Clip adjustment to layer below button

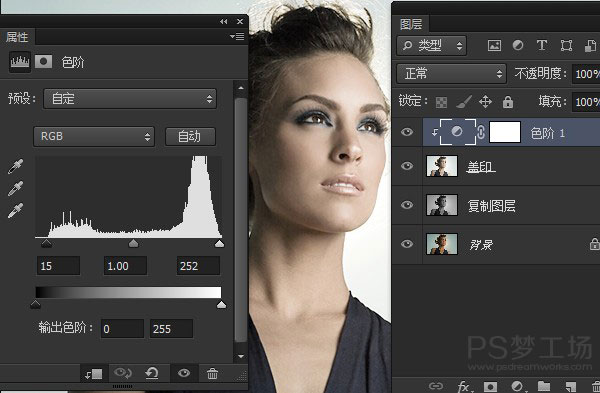(x=93, y=373)
